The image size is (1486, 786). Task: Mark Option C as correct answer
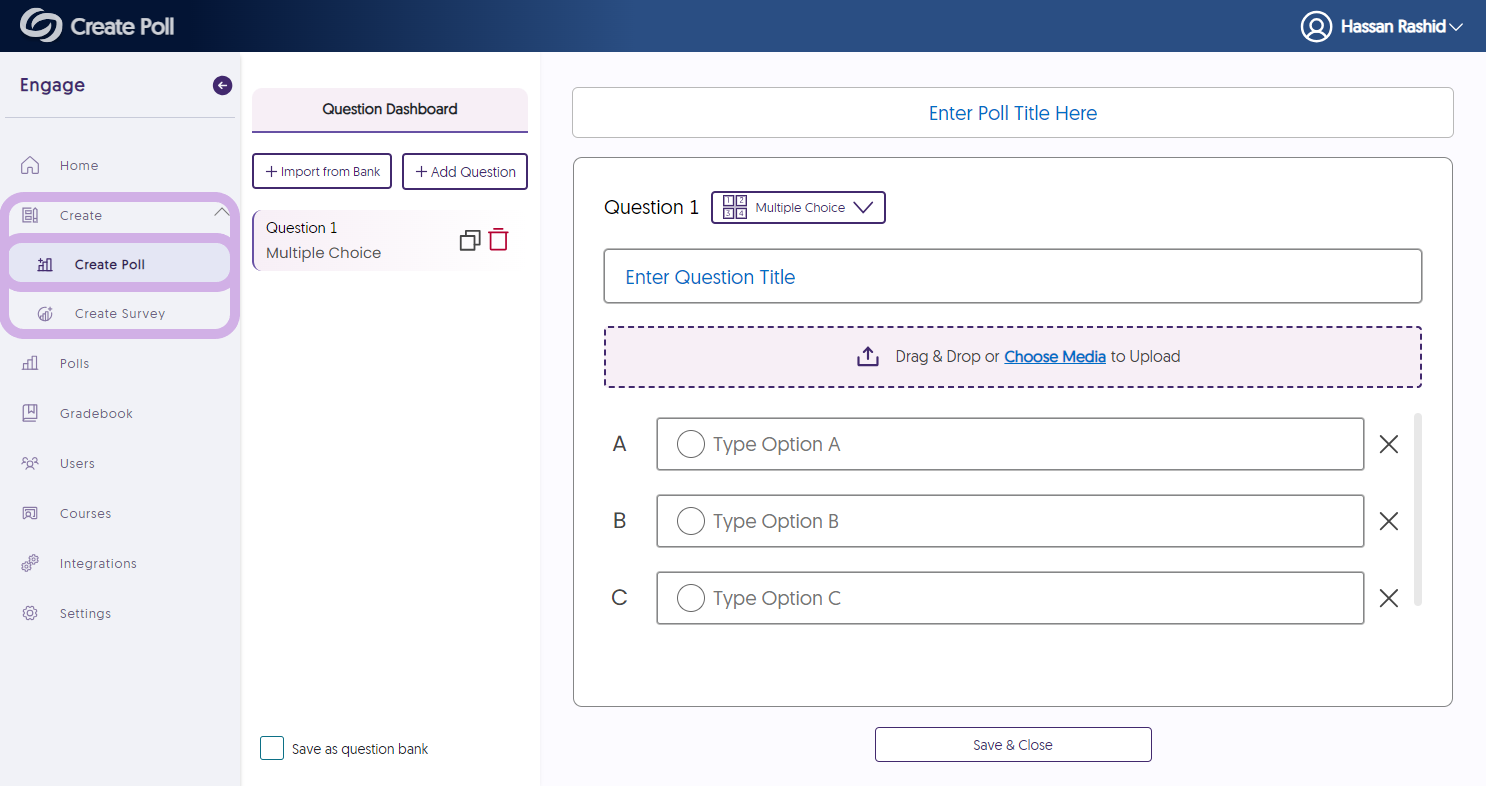690,598
